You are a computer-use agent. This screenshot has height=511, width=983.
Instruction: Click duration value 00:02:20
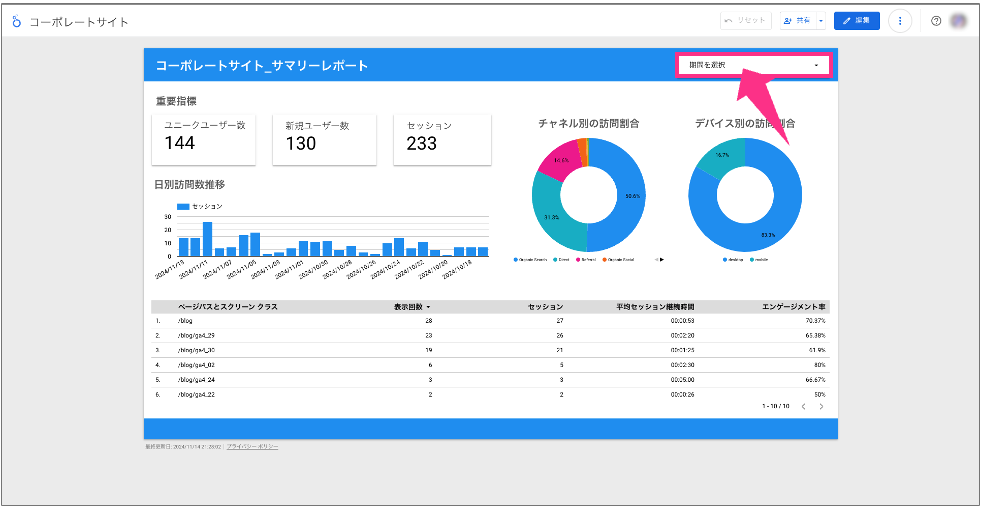[682, 335]
